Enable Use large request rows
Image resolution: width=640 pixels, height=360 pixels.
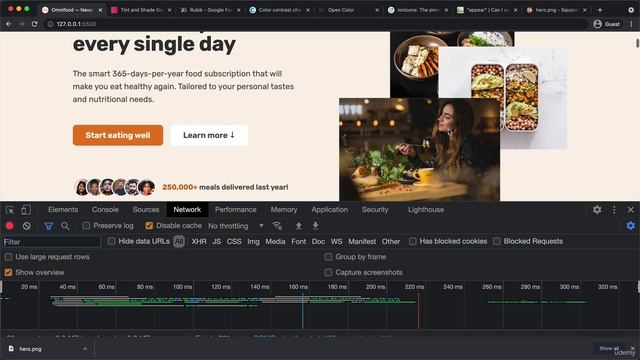8,257
